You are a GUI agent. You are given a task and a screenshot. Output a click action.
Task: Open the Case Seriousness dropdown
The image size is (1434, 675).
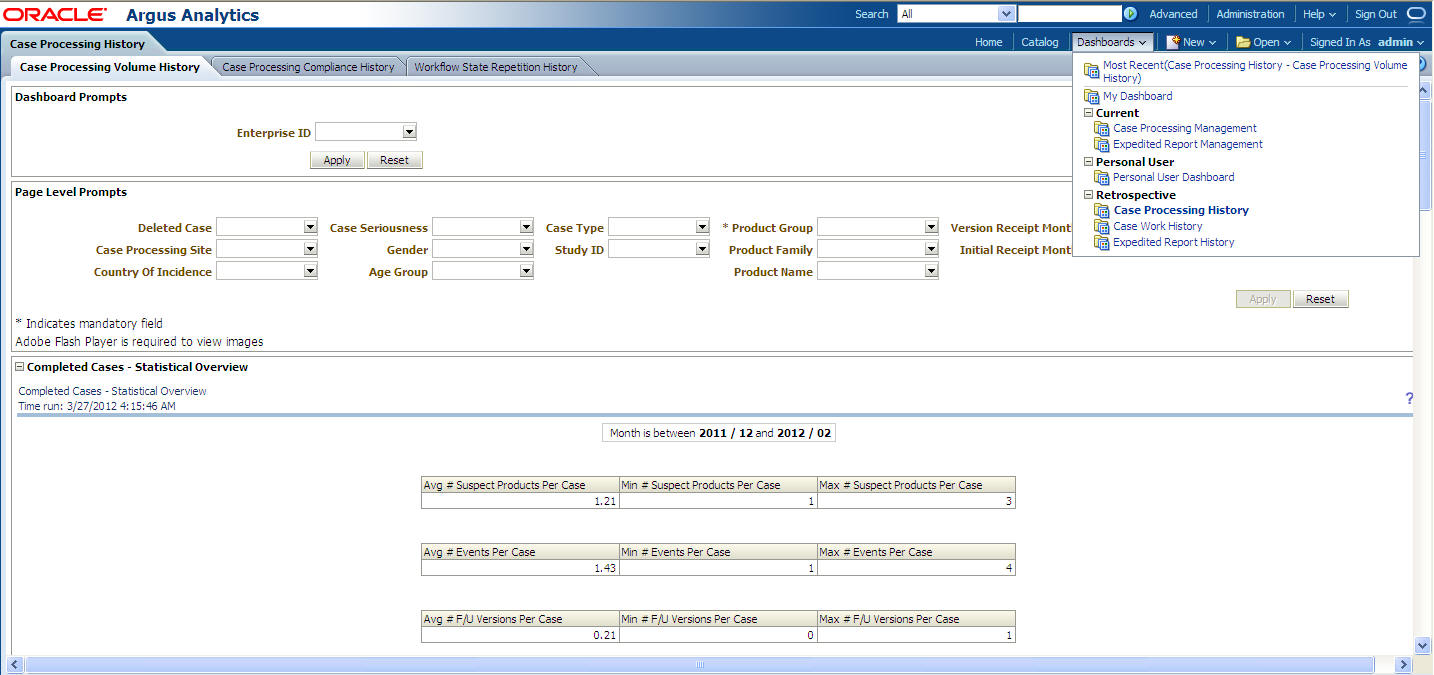point(526,227)
